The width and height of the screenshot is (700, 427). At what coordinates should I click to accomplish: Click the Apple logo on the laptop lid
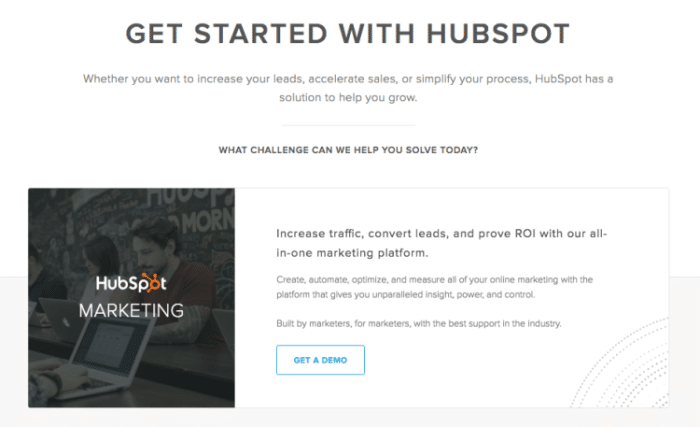pos(65,322)
